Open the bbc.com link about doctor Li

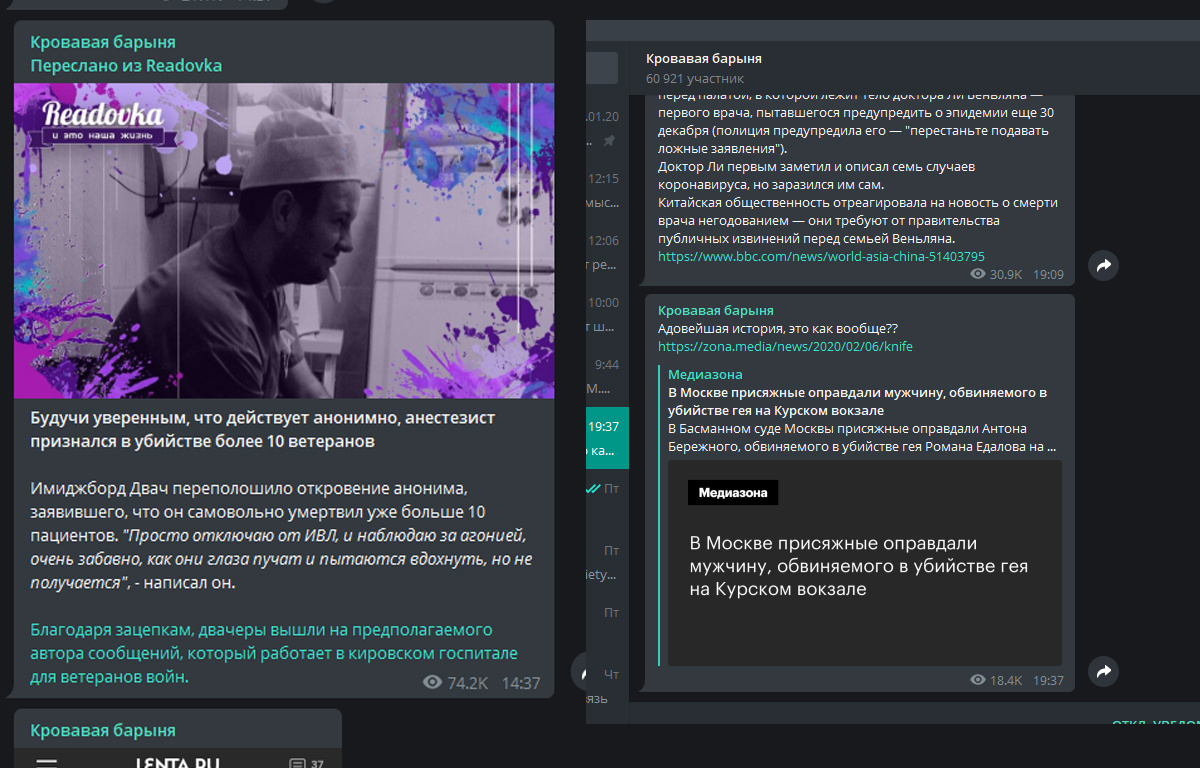pos(820,256)
